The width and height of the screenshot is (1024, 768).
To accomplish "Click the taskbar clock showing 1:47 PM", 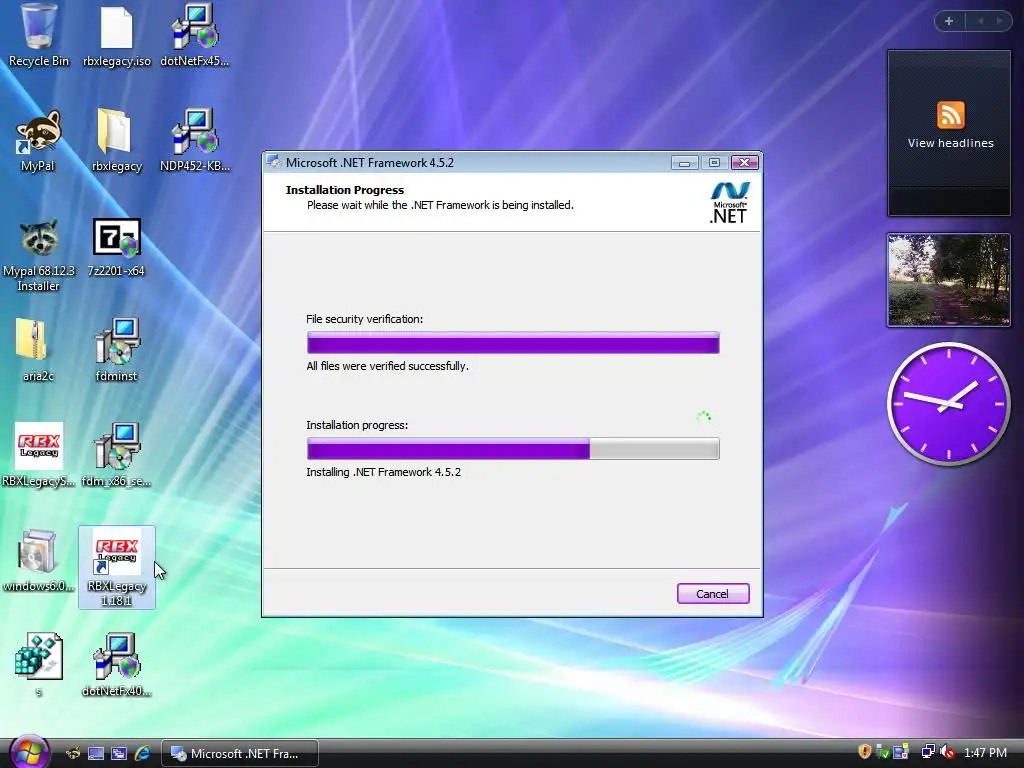I will [985, 753].
